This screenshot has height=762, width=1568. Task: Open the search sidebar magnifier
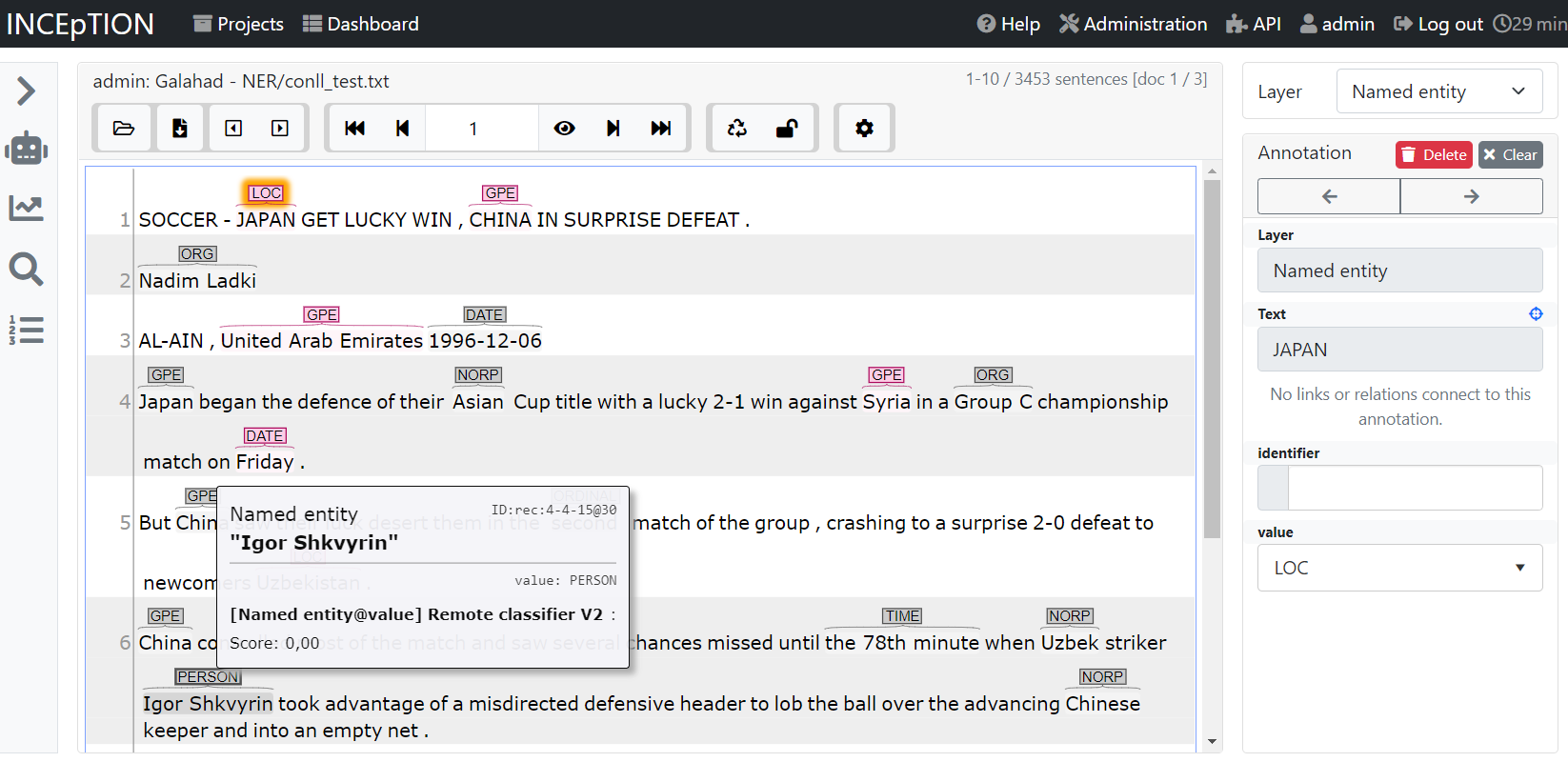[26, 270]
